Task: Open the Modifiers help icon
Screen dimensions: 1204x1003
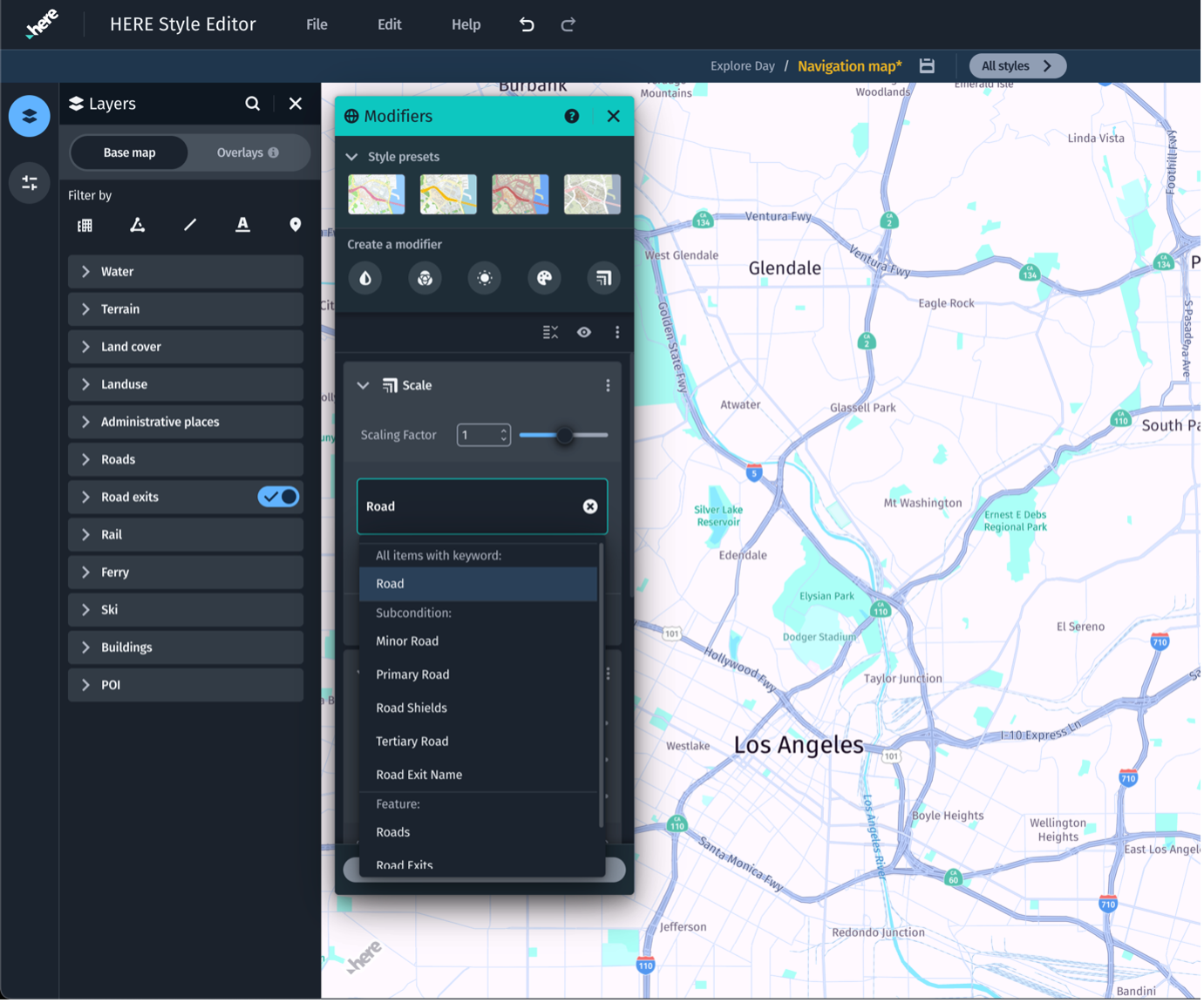Action: pos(572,117)
